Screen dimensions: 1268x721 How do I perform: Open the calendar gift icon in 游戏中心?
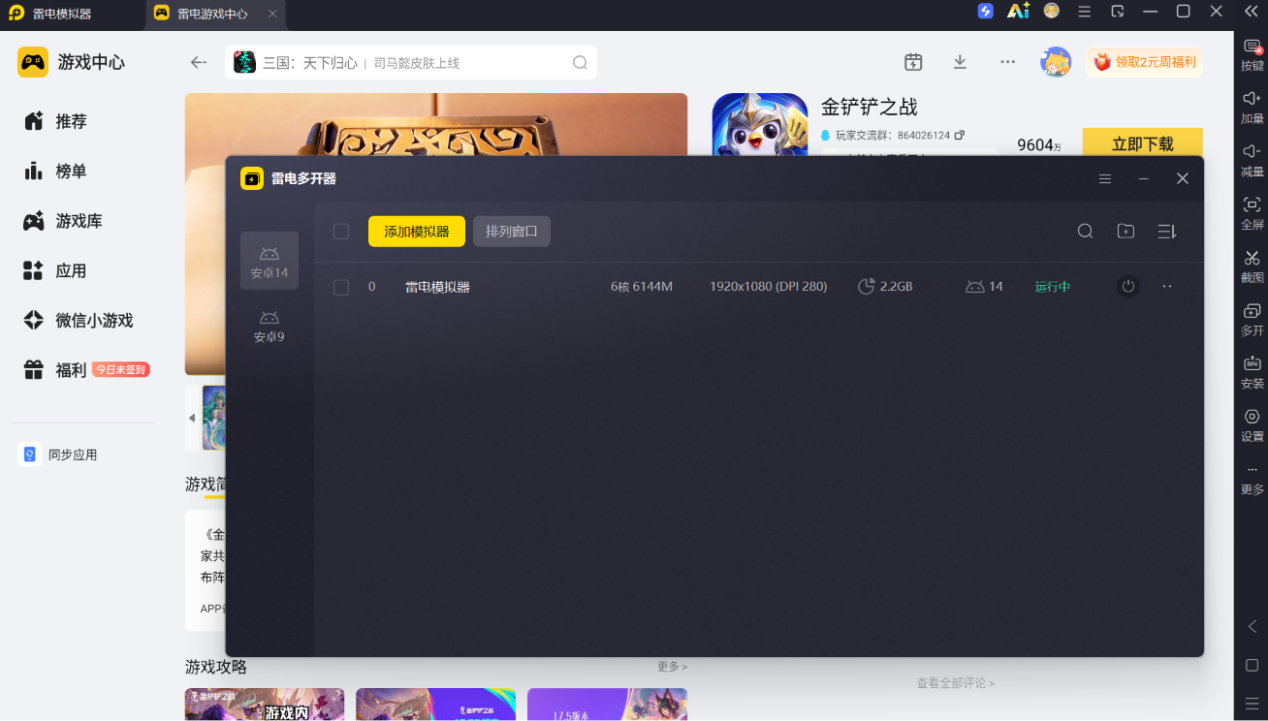913,62
